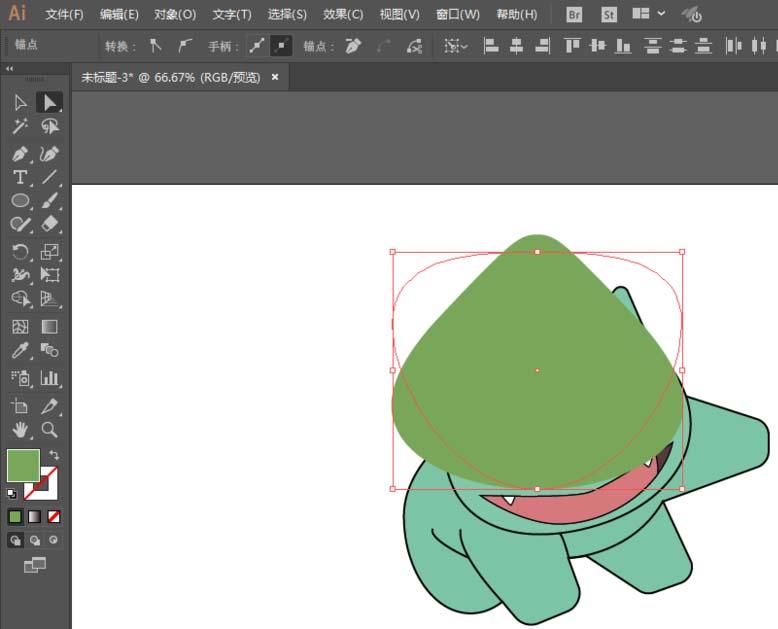The image size is (778, 629).
Task: Select the Symbol Sprayer tool
Action: point(20,378)
